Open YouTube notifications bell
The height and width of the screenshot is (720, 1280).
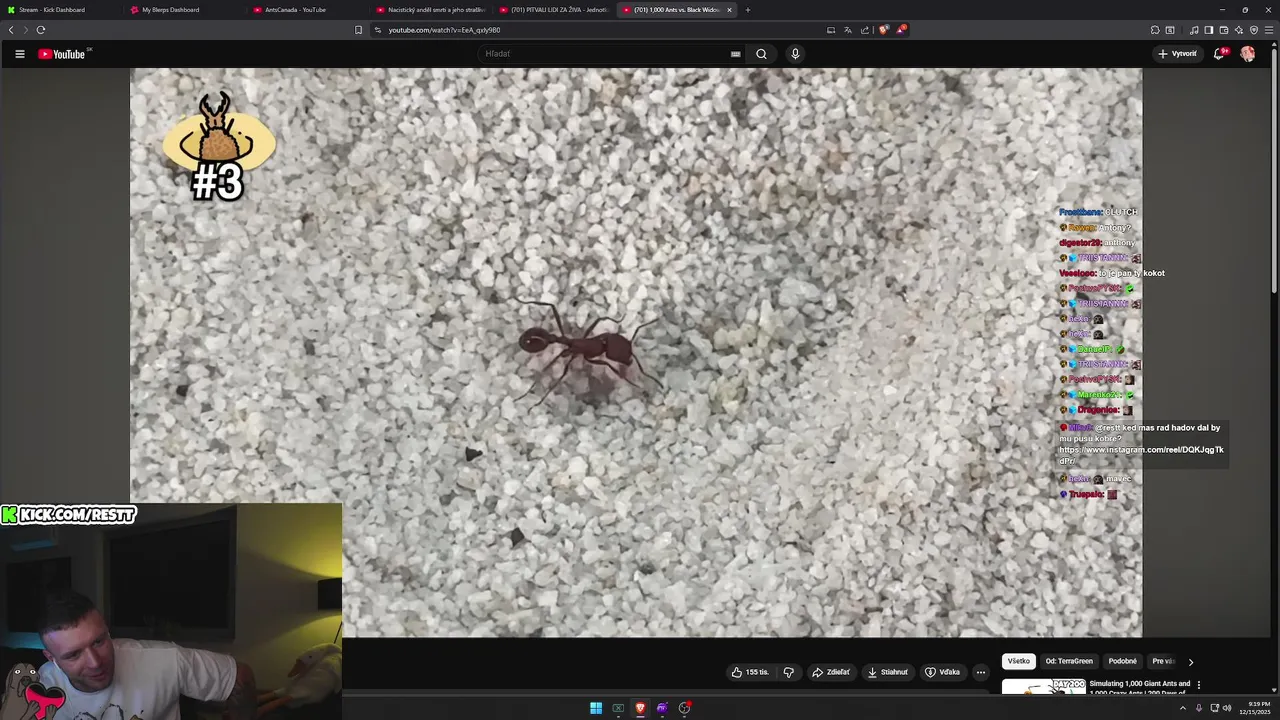[x=1218, y=54]
